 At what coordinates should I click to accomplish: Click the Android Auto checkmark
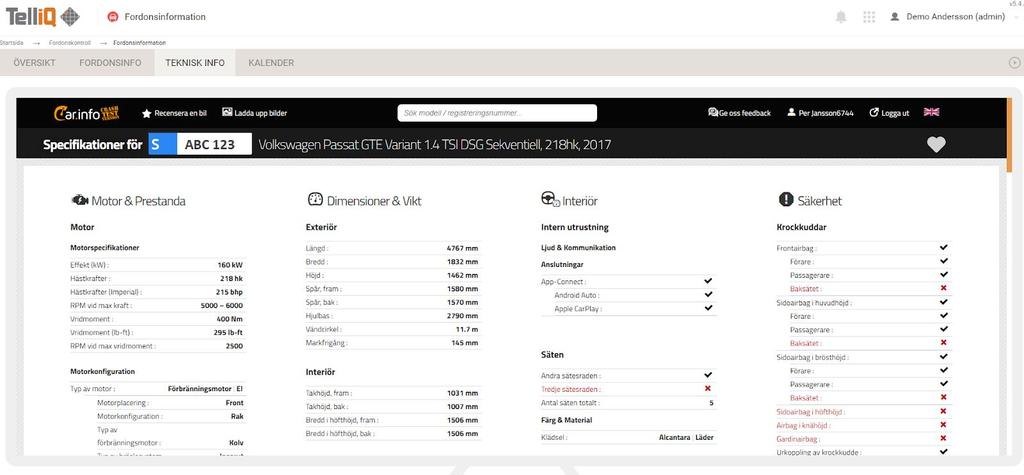tap(708, 295)
